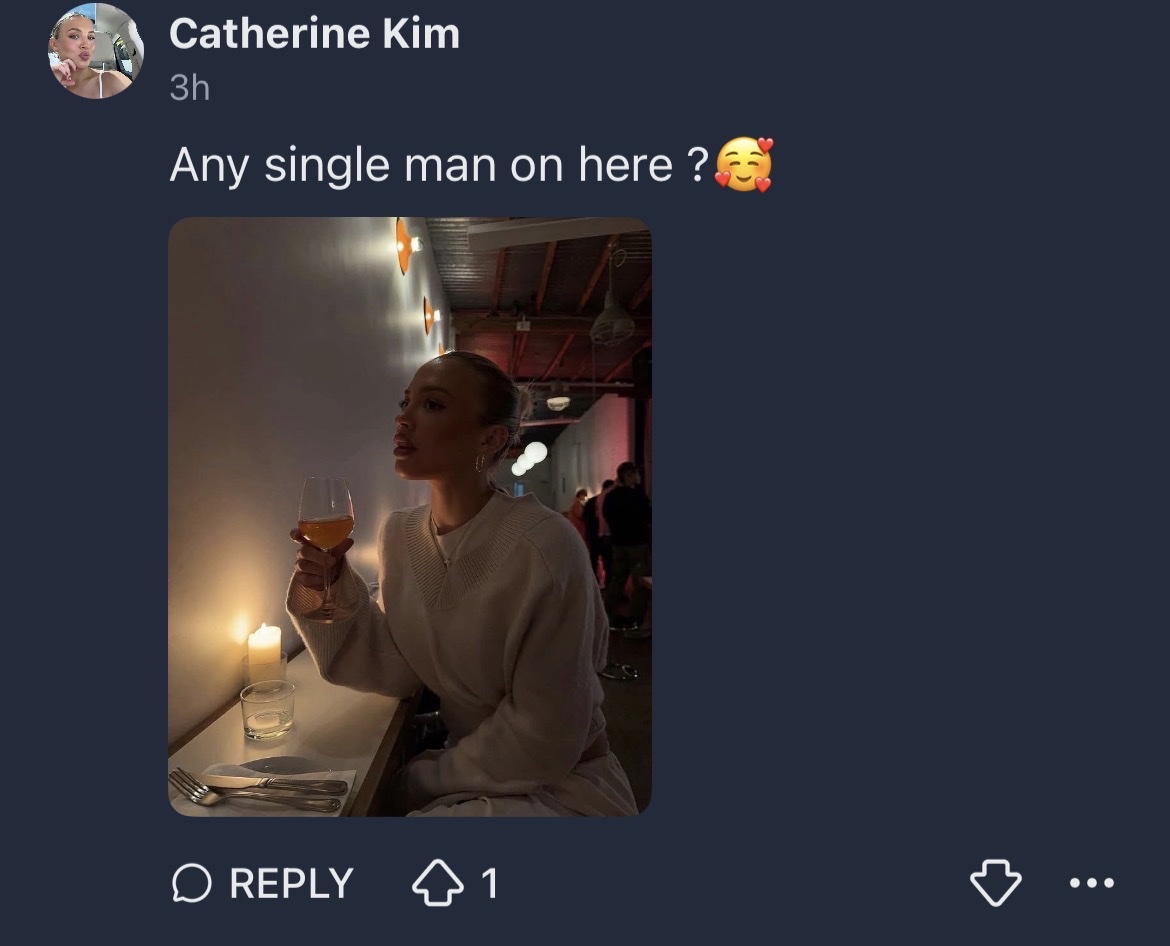
Task: Click the smiling face with hearts emoji
Action: 743,165
